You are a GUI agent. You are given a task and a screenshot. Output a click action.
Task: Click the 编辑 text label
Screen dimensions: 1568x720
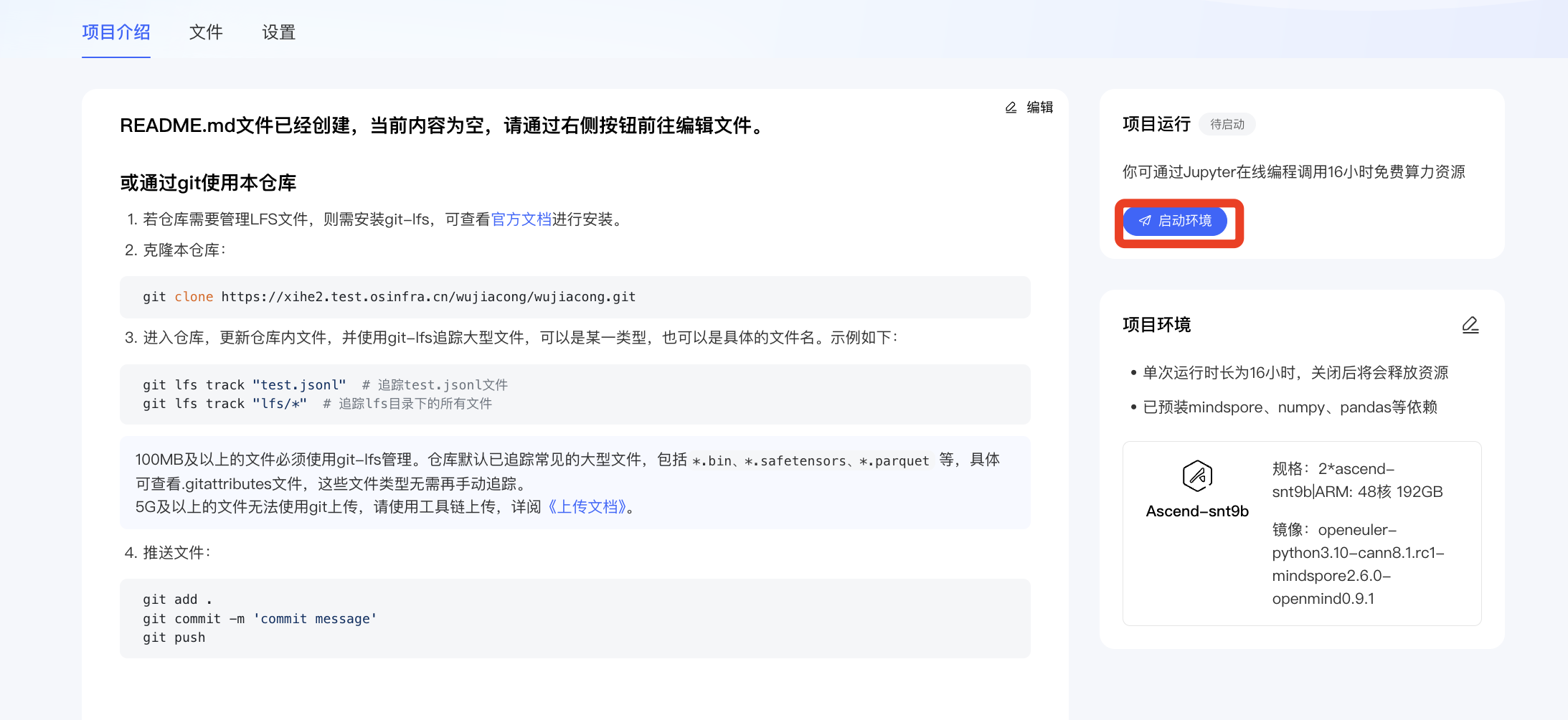1039,108
